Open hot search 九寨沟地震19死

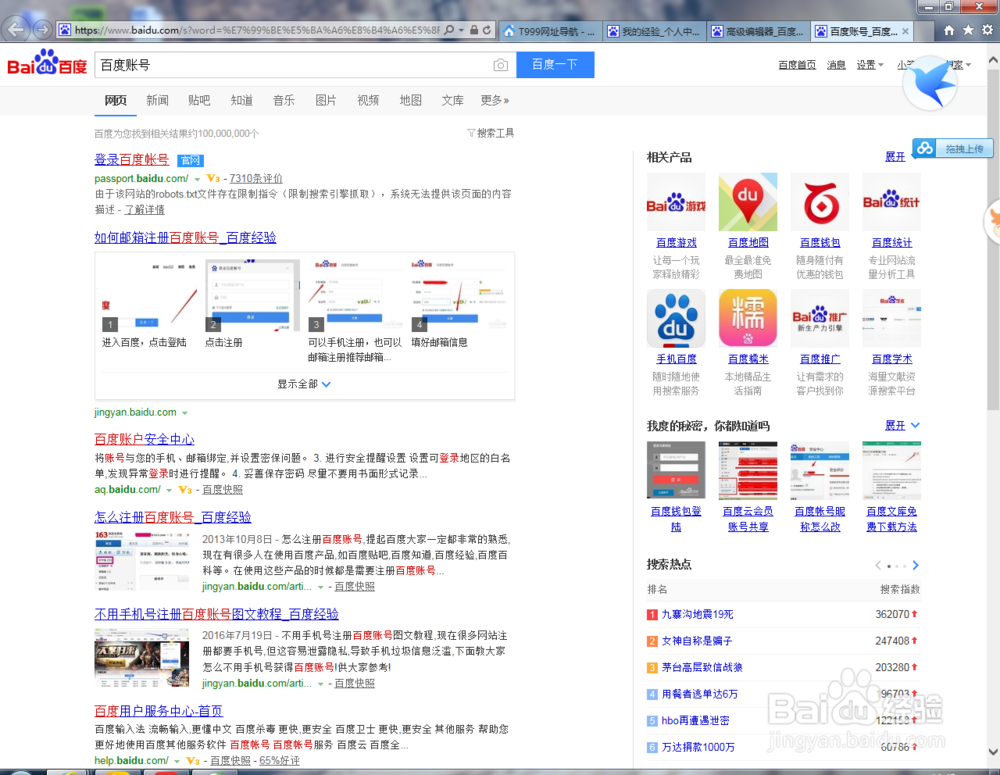click(x=697, y=614)
